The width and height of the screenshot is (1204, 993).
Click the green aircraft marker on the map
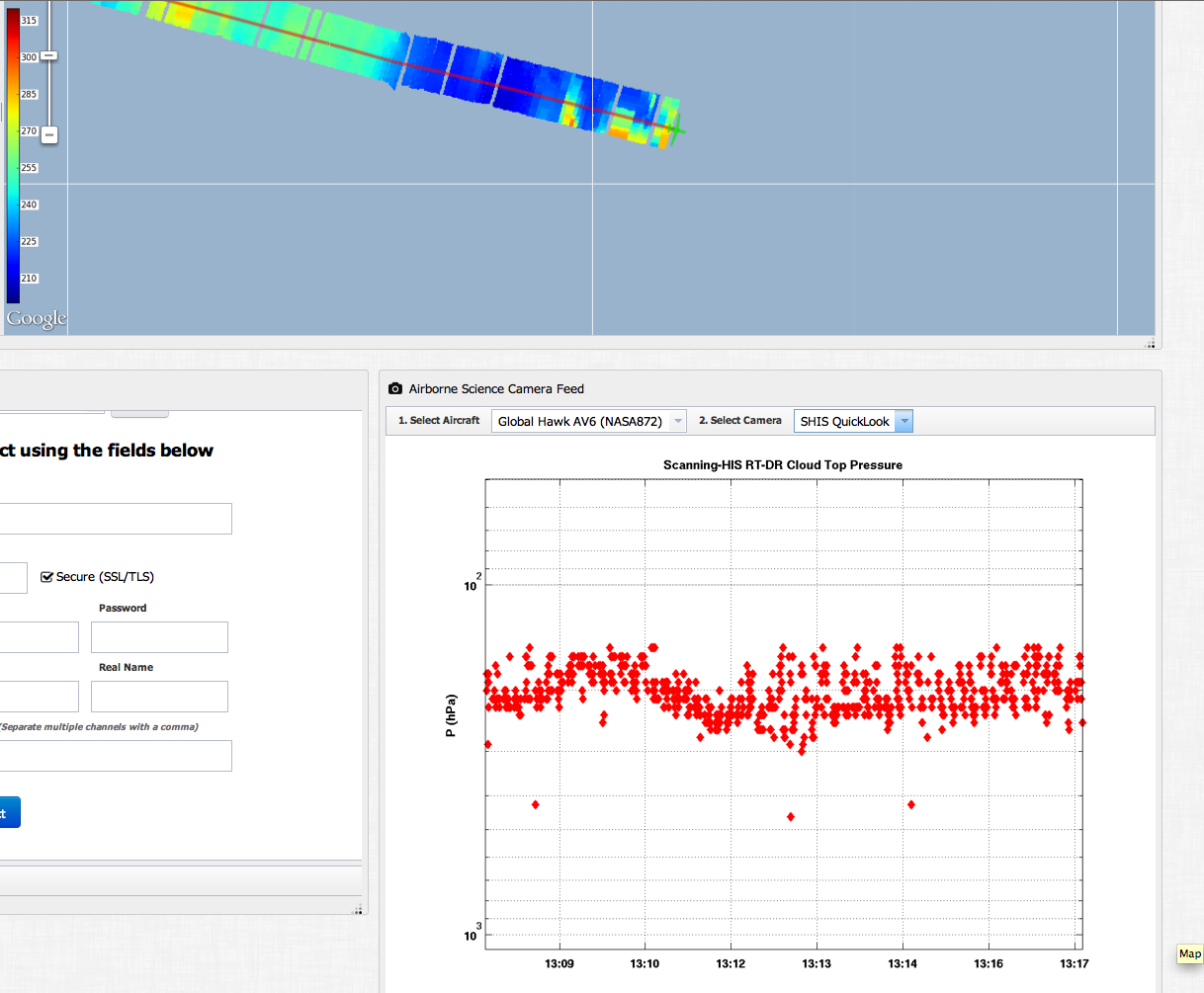pos(676,127)
